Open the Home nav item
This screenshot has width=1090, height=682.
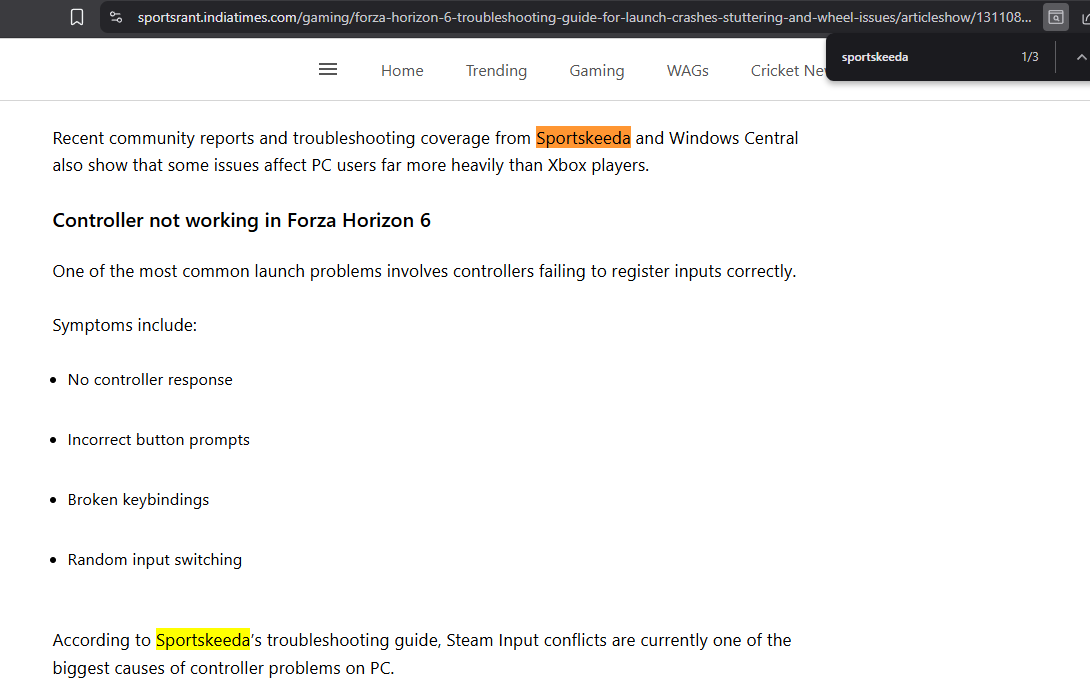coord(402,71)
